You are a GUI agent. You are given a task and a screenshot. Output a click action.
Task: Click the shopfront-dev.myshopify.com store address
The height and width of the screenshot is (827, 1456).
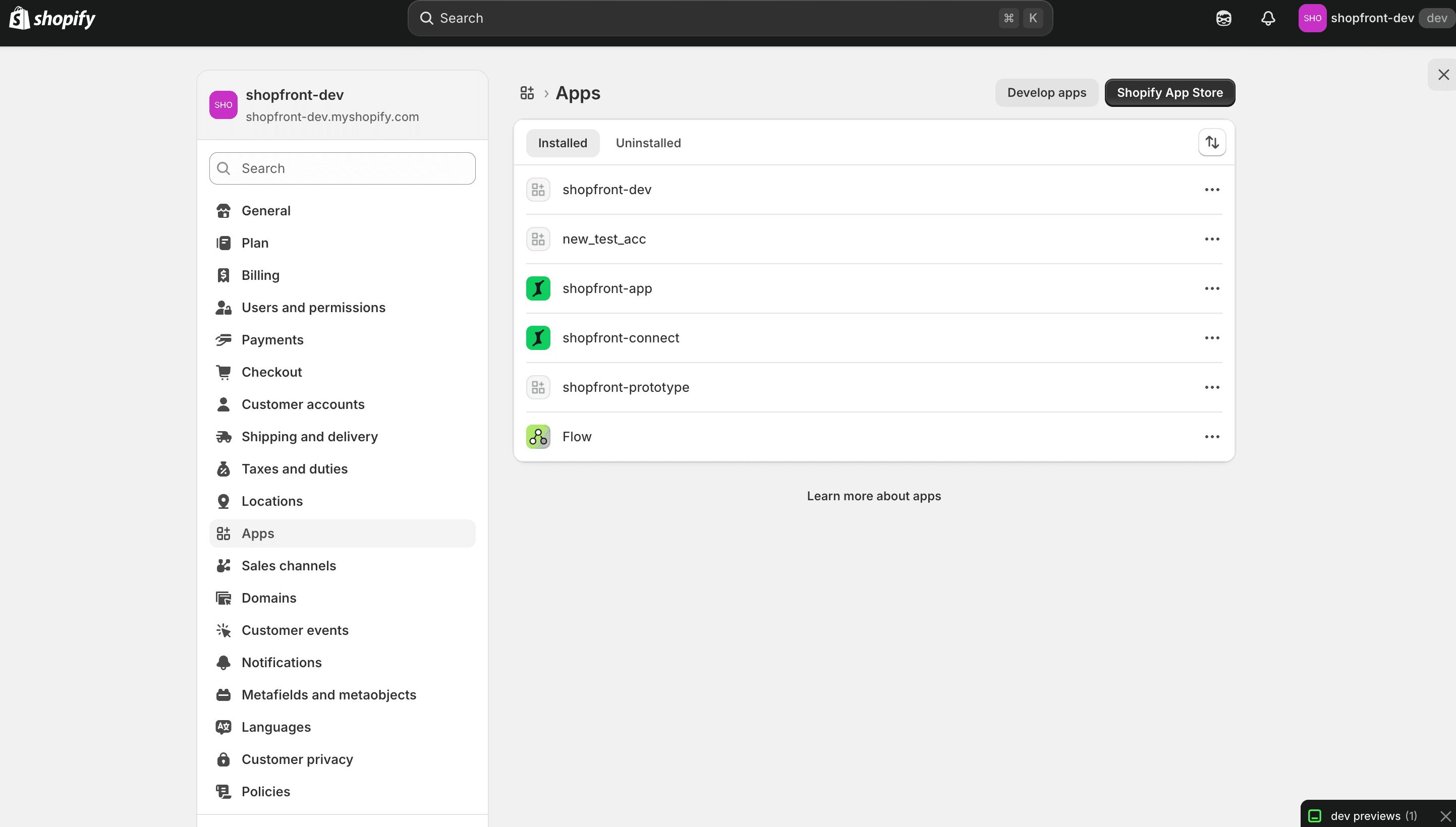click(x=332, y=117)
